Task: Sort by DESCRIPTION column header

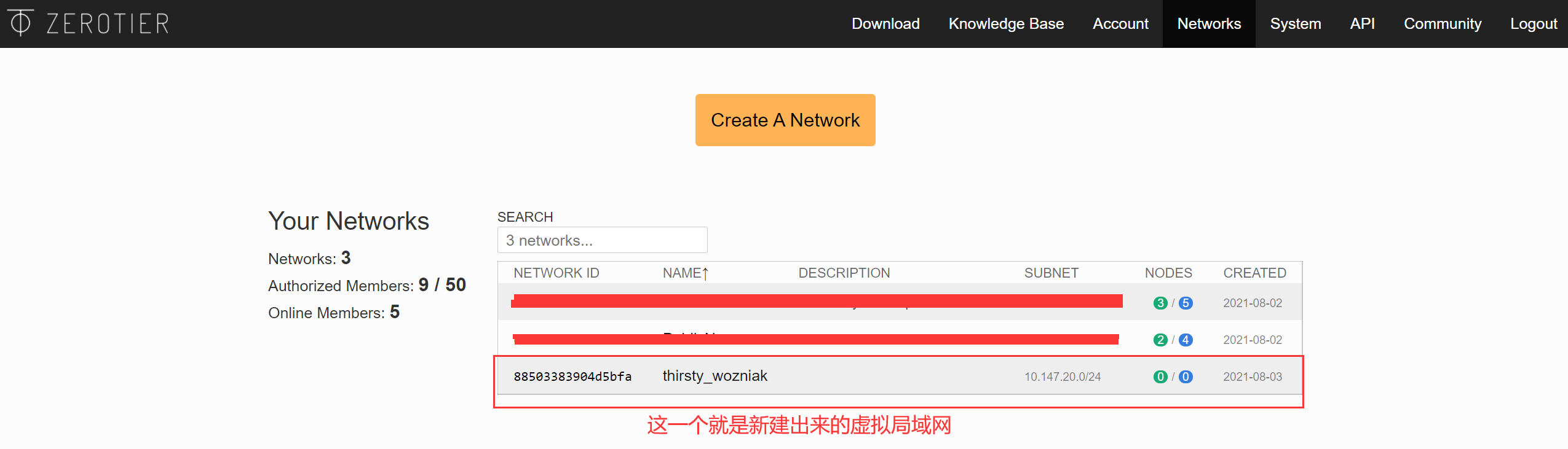Action: click(844, 273)
